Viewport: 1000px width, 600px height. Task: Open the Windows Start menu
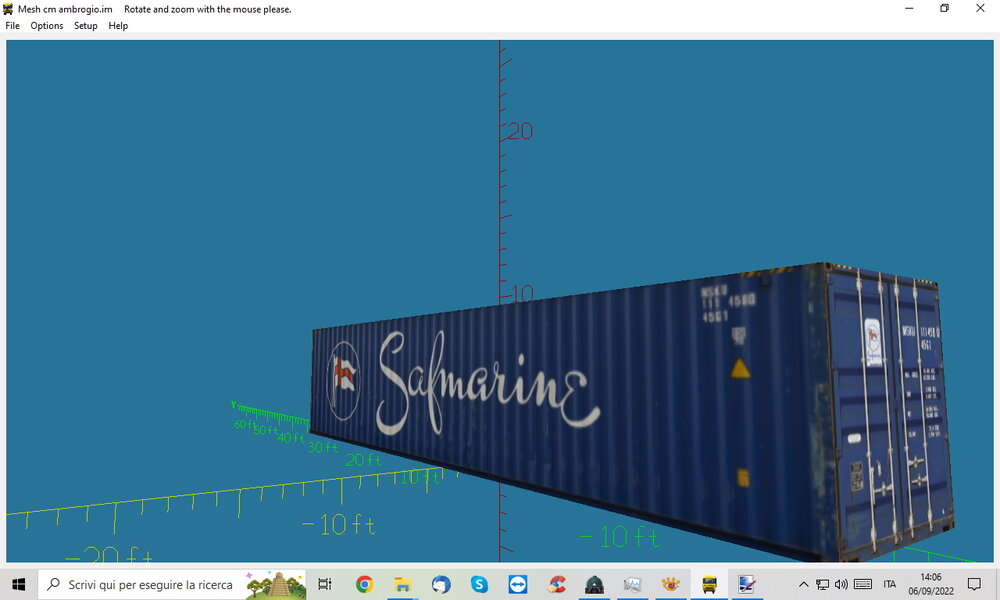point(18,584)
